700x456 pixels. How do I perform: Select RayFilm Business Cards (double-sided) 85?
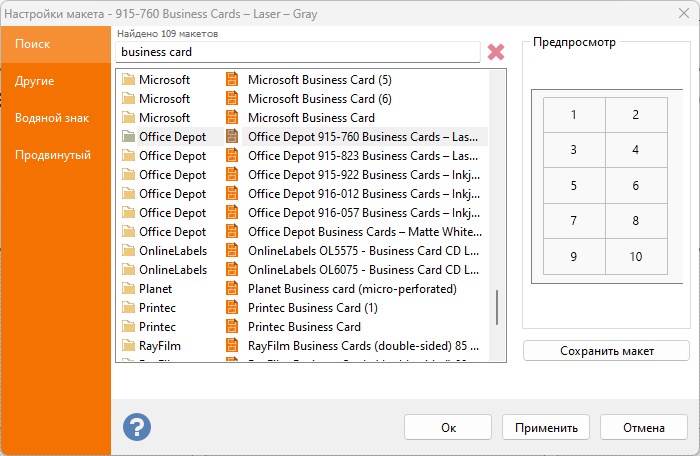pyautogui.click(x=363, y=346)
